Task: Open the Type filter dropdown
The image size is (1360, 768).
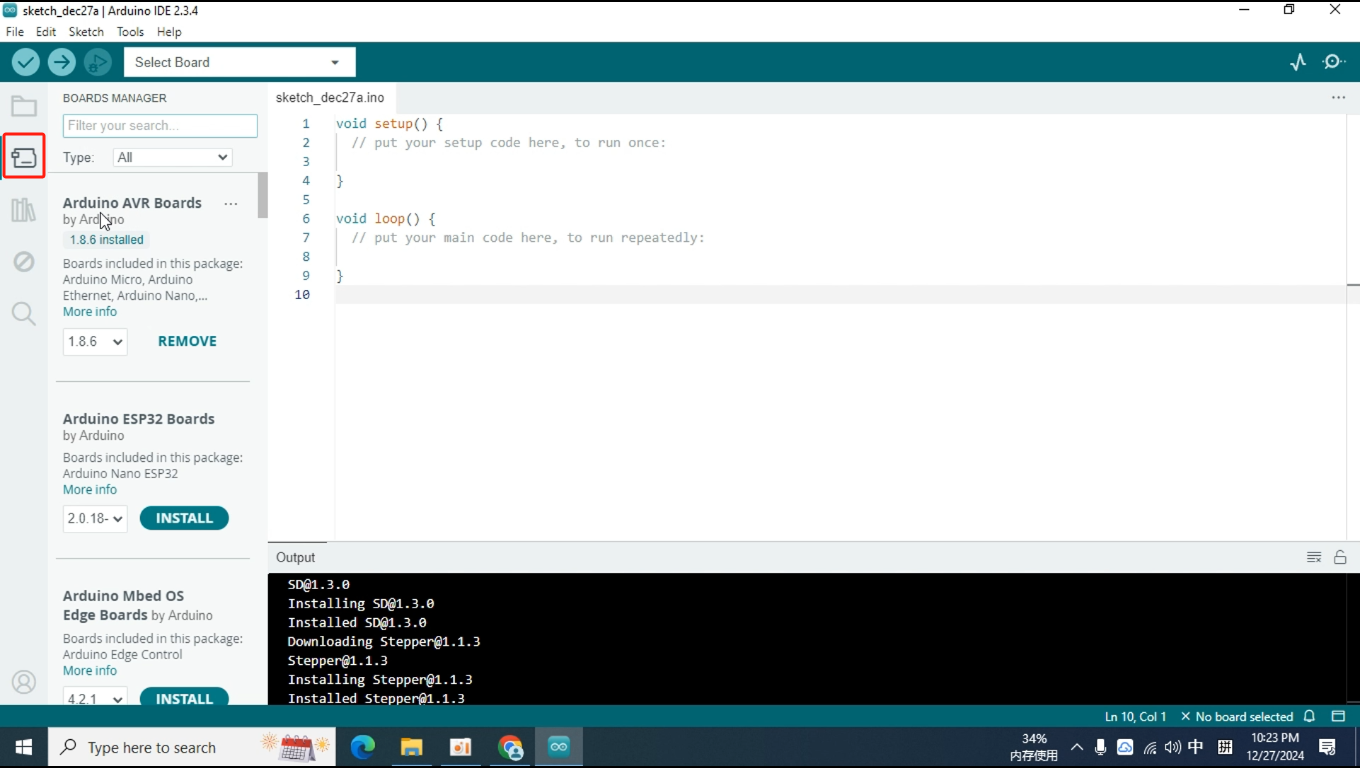Action: click(x=173, y=157)
